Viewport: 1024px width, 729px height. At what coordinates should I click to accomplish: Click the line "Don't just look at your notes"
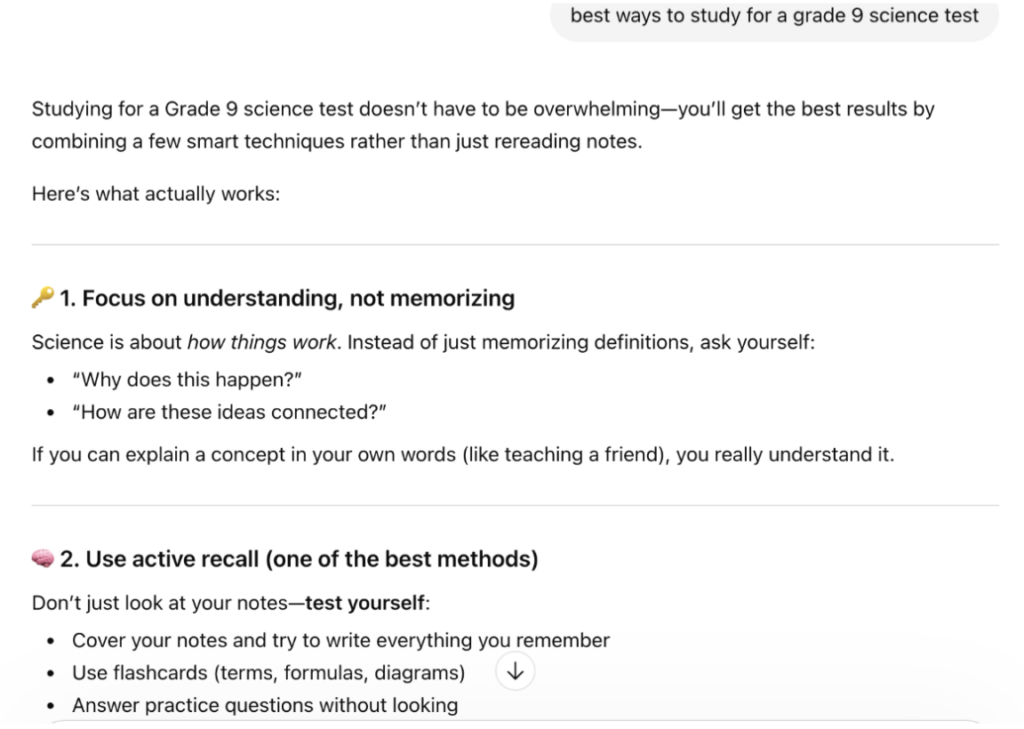coord(231,602)
